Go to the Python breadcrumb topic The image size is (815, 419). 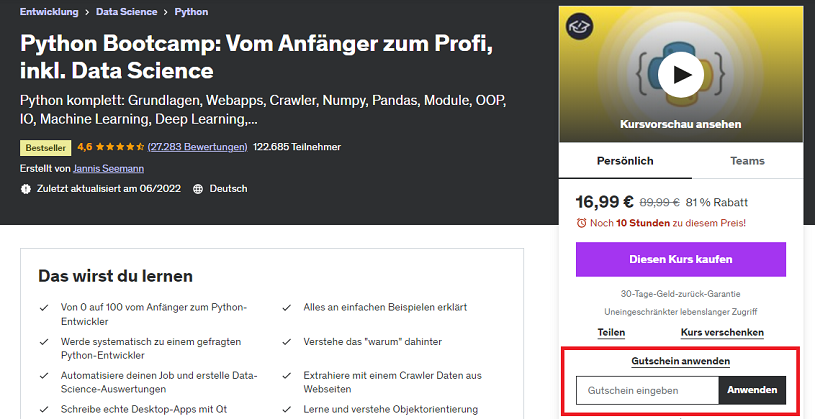click(191, 13)
